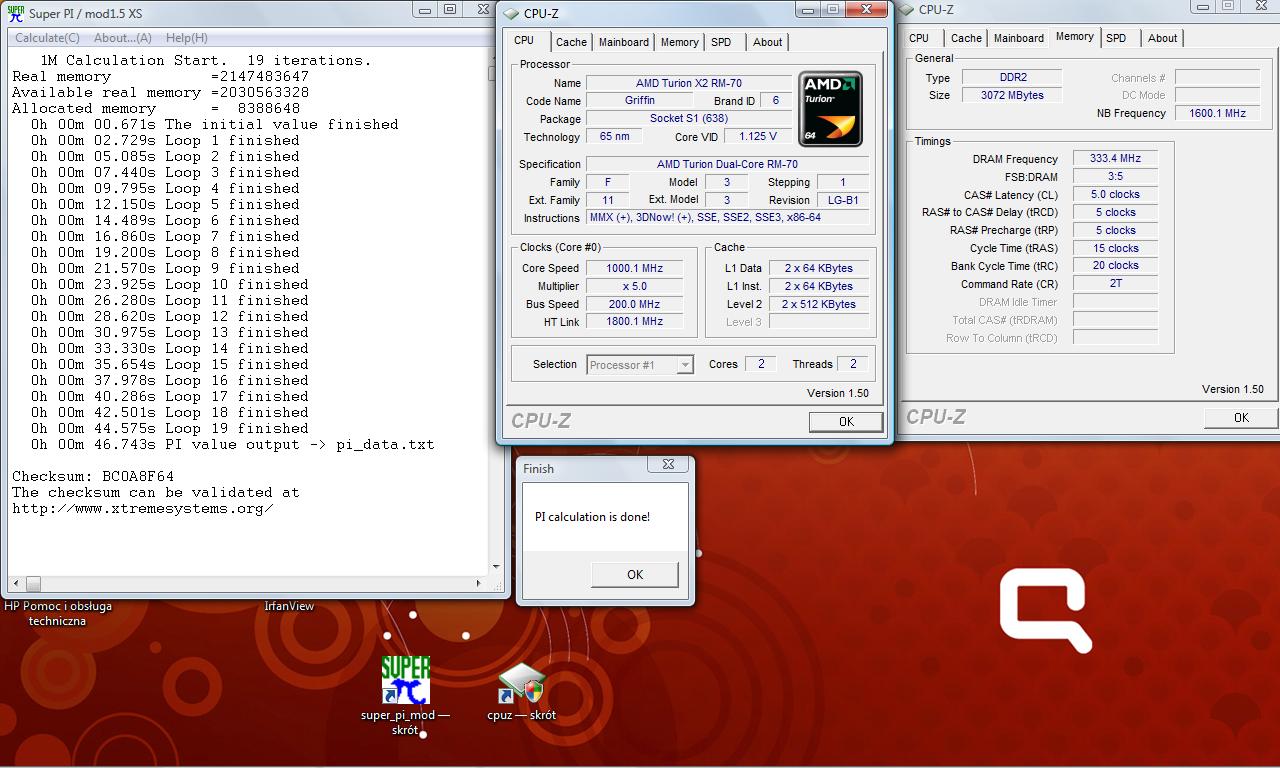Close the Finish dialog with its X button

tap(668, 465)
